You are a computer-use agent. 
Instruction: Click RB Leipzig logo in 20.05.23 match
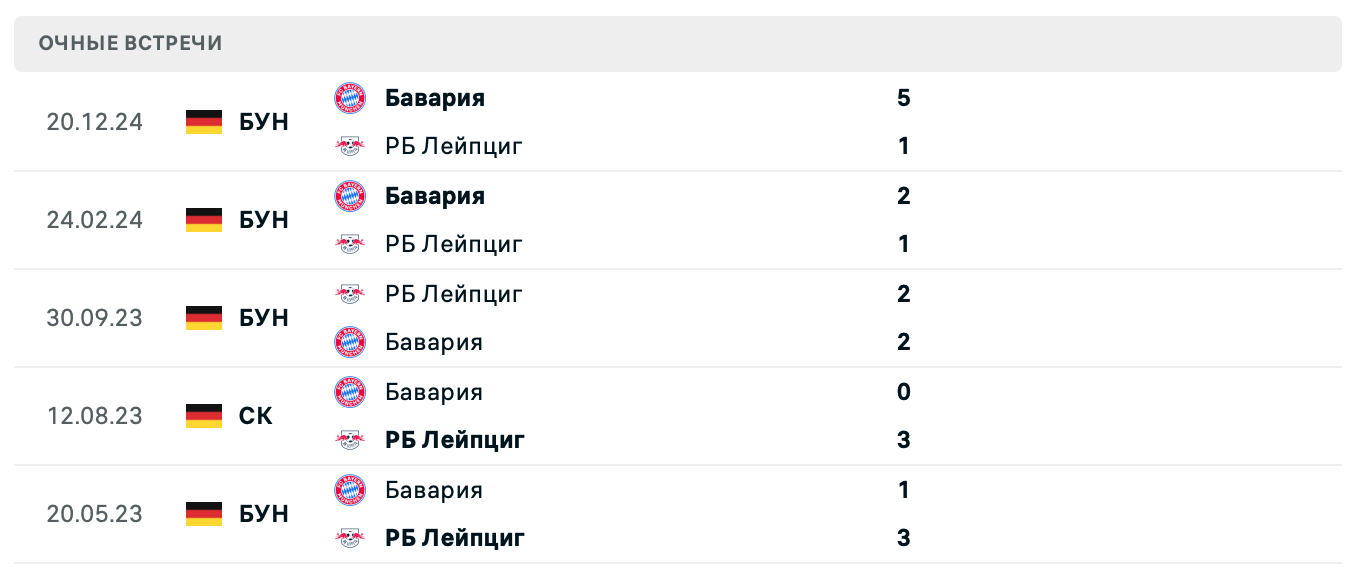click(350, 538)
